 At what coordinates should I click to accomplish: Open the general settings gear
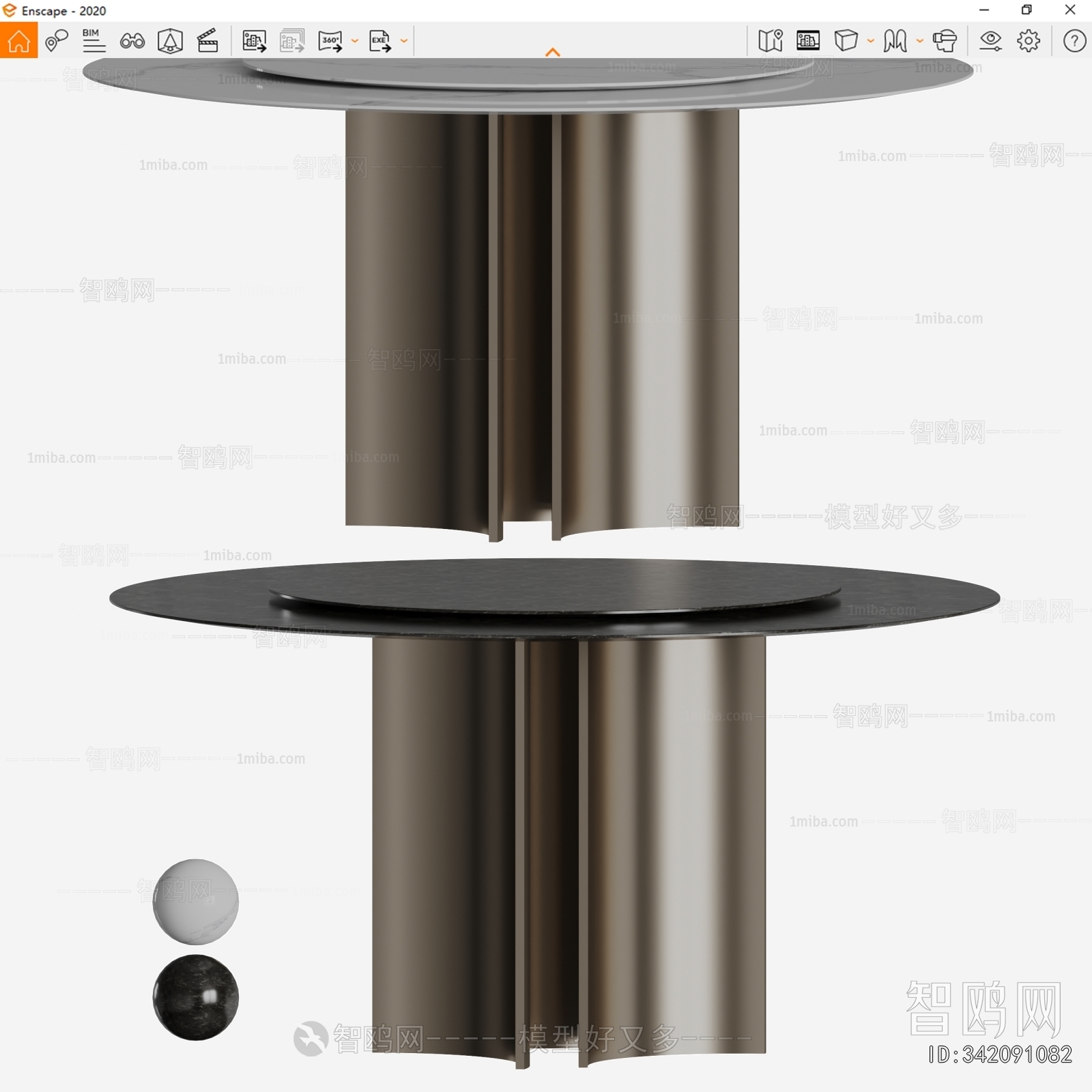pyautogui.click(x=1029, y=41)
